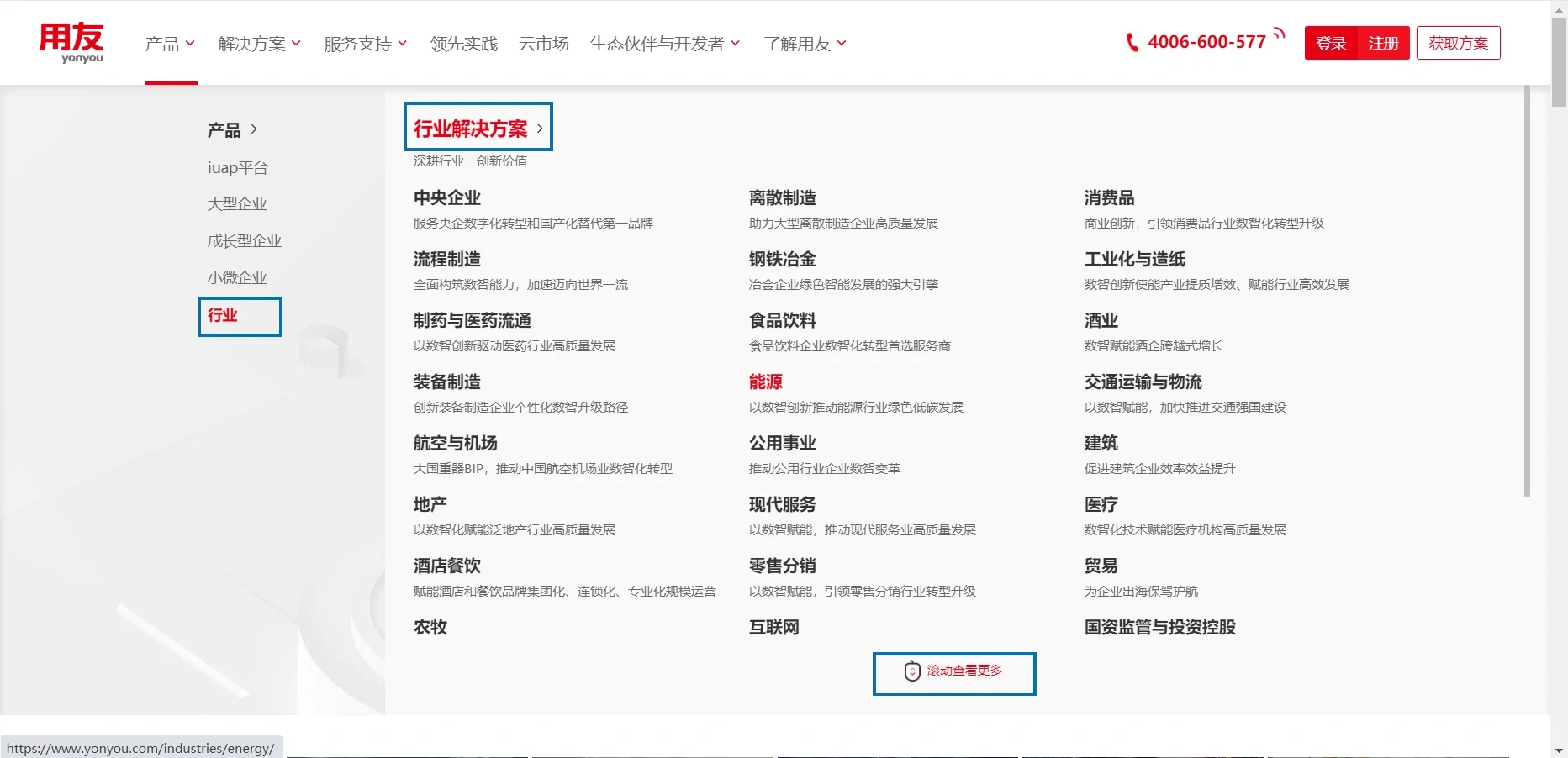Open the 能源 industry solution link
The height and width of the screenshot is (758, 1568).
[x=765, y=381]
